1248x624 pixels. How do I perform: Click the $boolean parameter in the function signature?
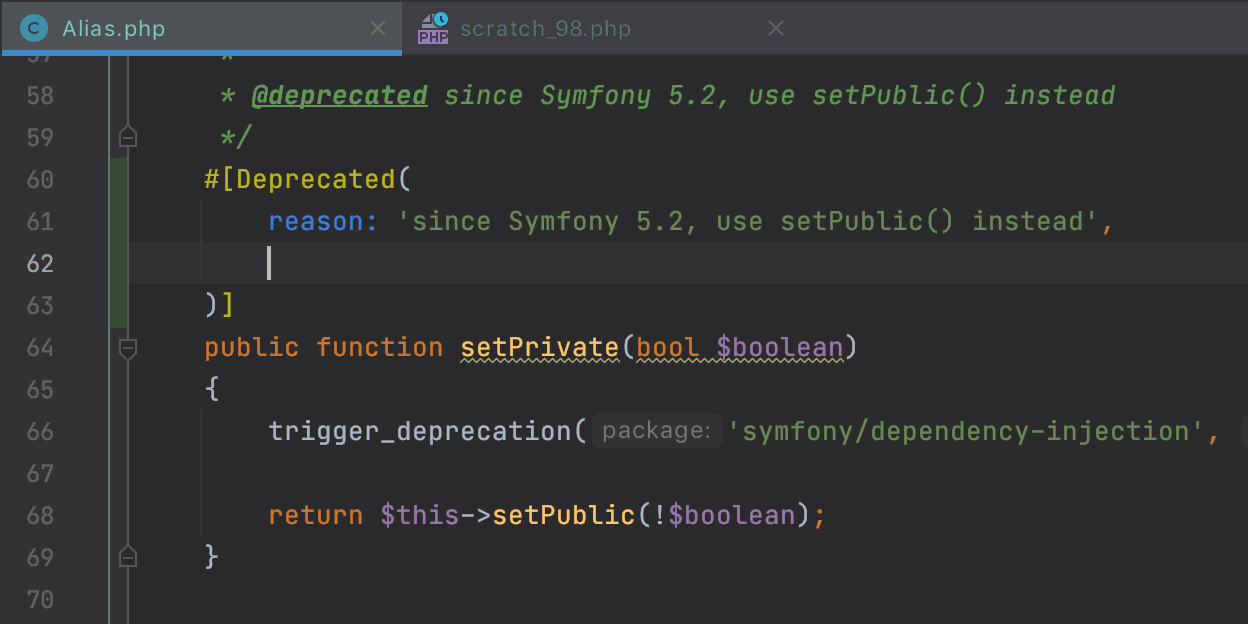click(783, 347)
